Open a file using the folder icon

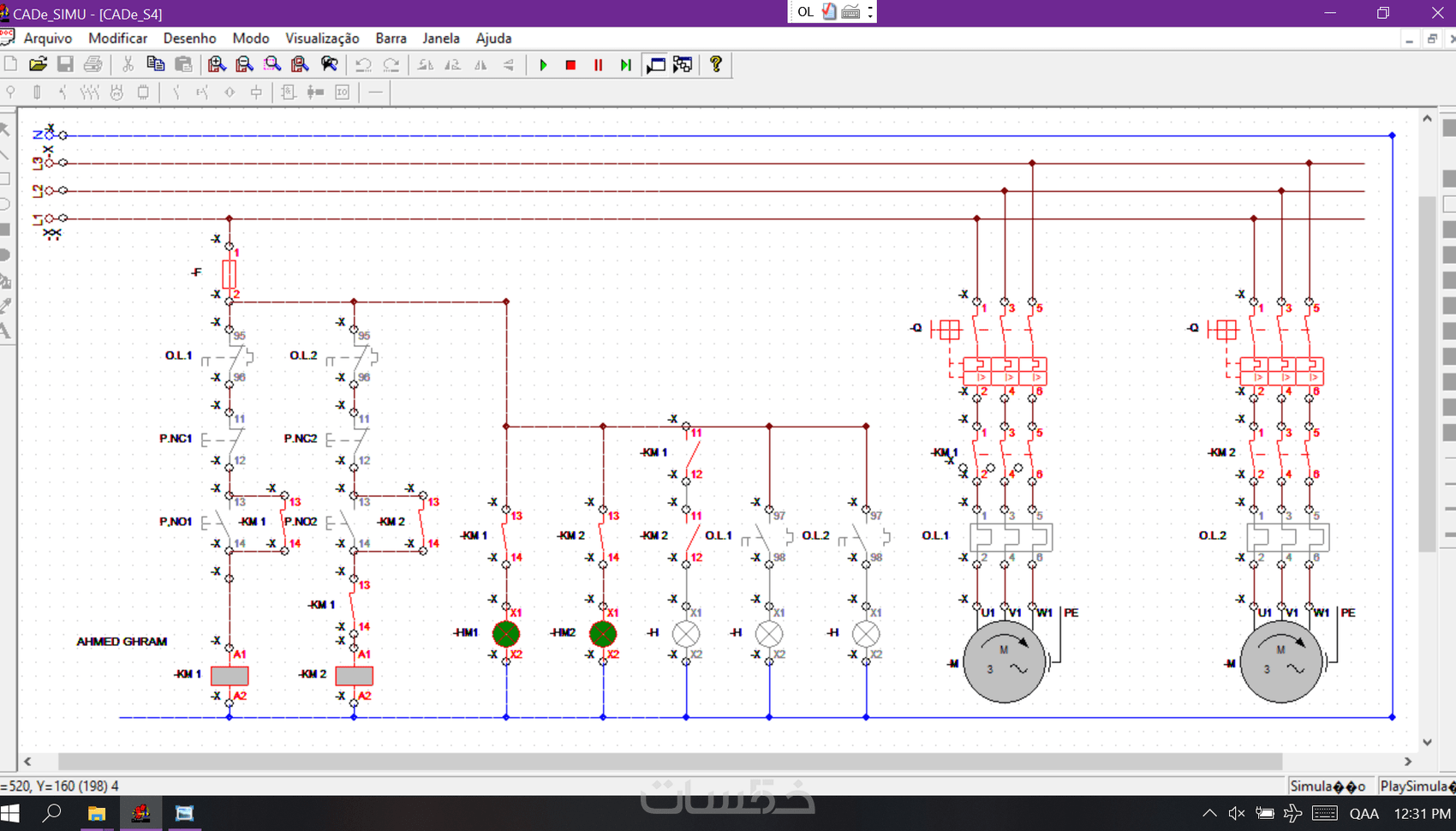pyautogui.click(x=38, y=64)
